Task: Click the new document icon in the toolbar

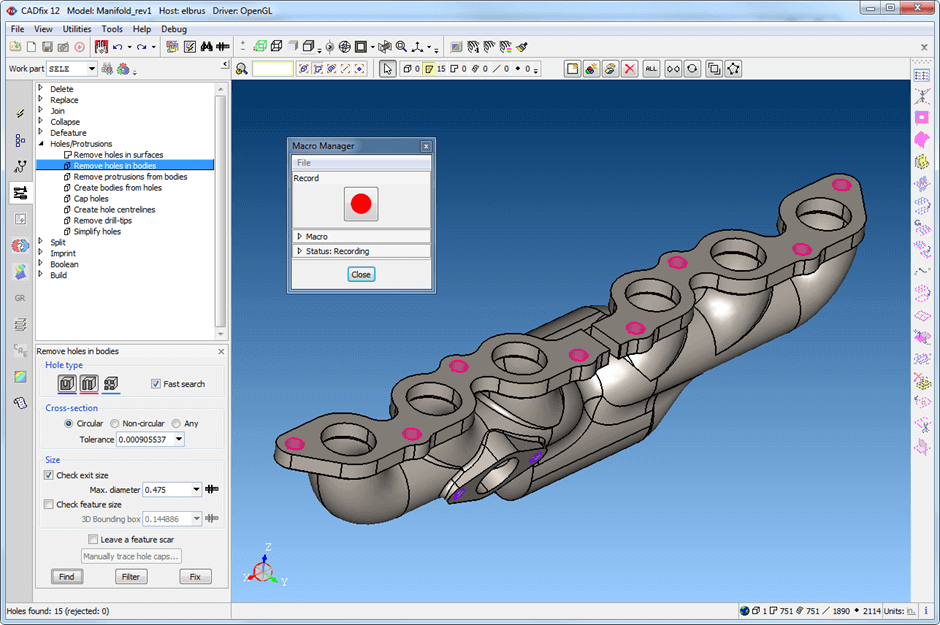Action: click(x=31, y=47)
